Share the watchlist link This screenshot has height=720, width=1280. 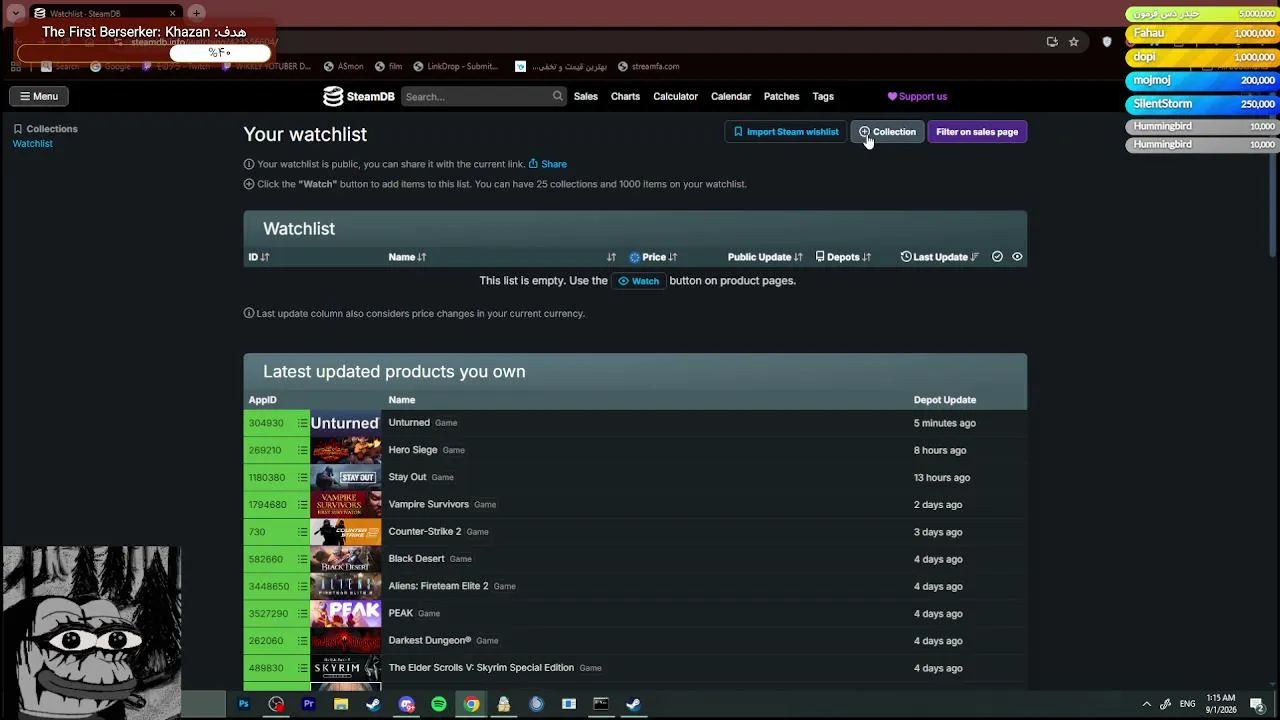[548, 164]
